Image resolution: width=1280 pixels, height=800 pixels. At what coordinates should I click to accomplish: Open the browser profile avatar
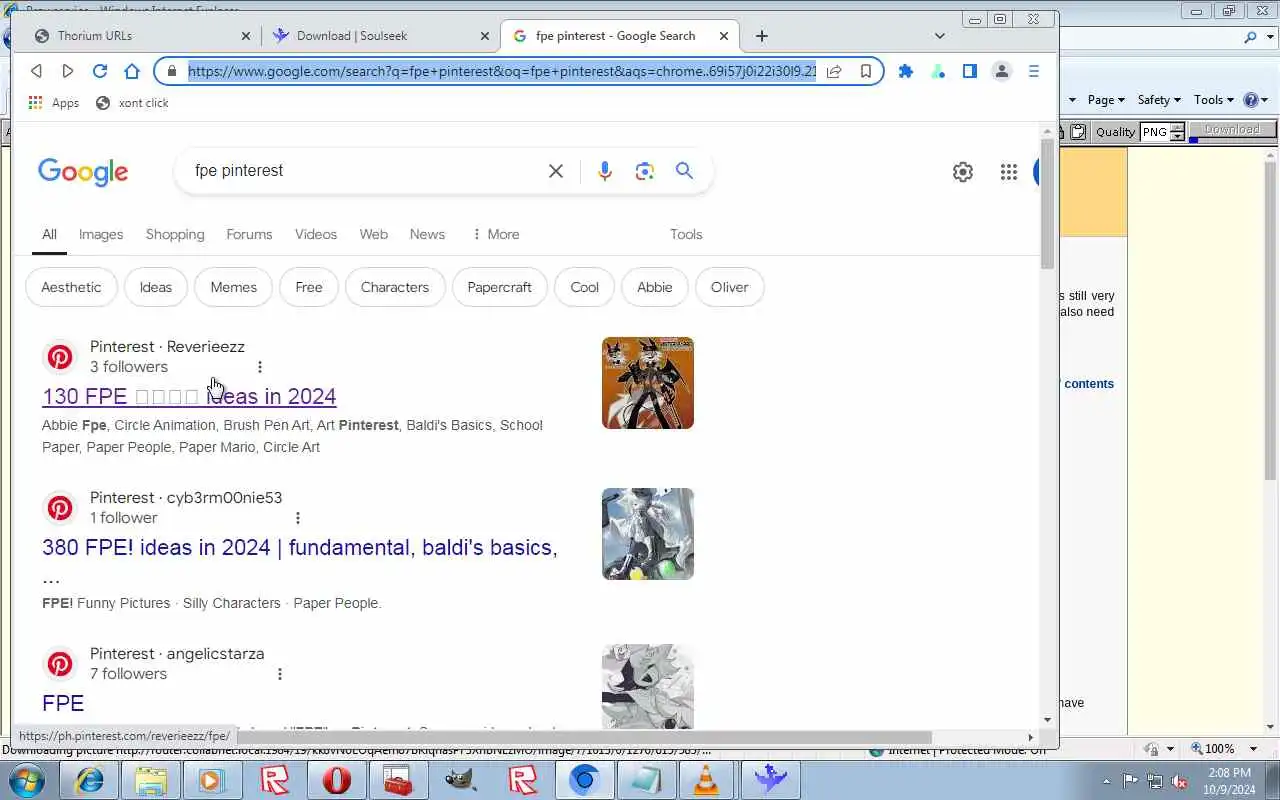click(x=1001, y=71)
